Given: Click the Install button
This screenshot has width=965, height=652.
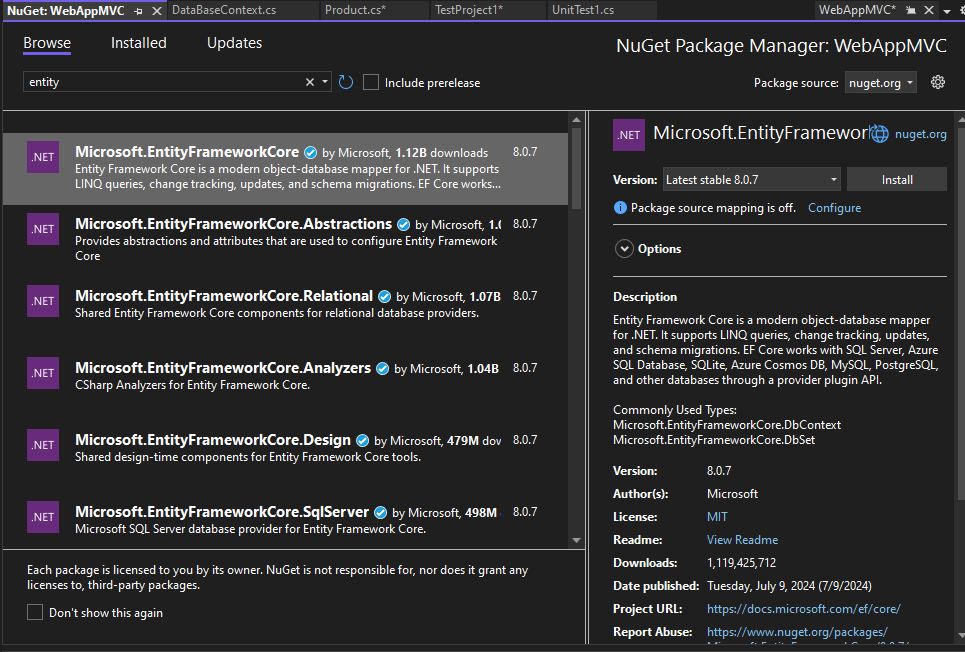Looking at the screenshot, I should (897, 180).
